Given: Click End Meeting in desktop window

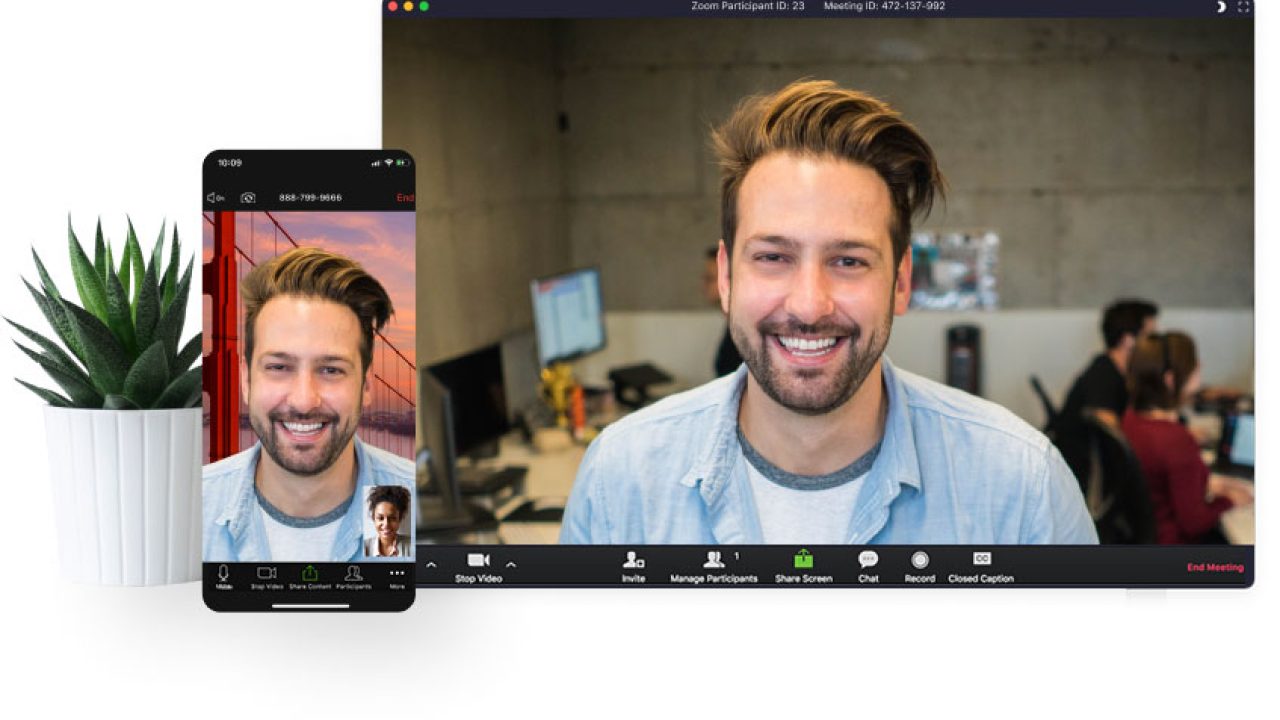Looking at the screenshot, I should click(1215, 567).
